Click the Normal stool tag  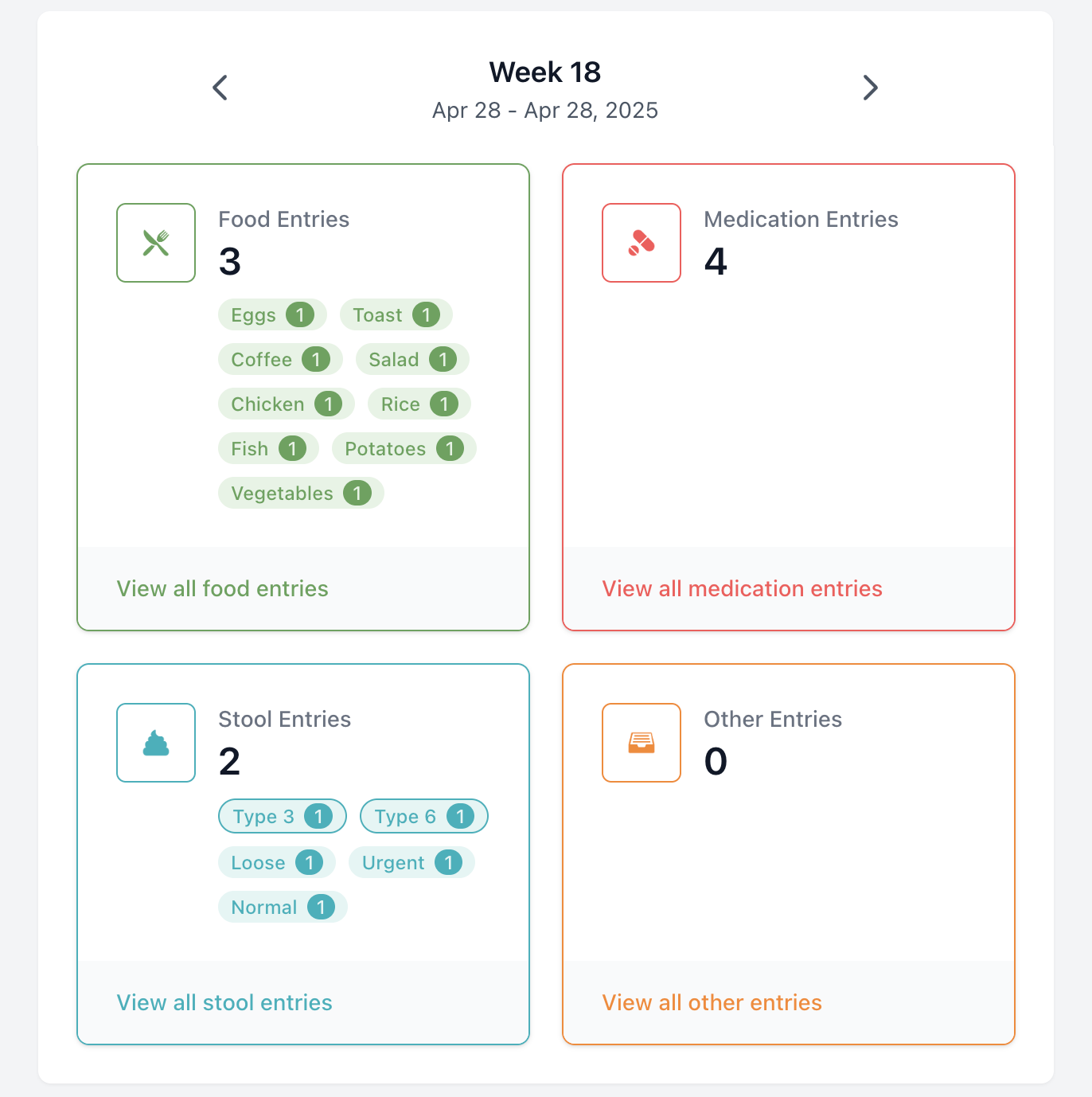point(282,908)
